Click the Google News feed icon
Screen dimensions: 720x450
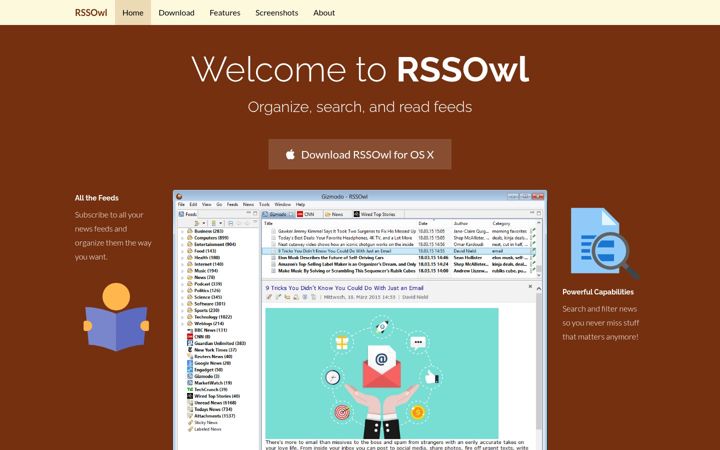coord(190,363)
